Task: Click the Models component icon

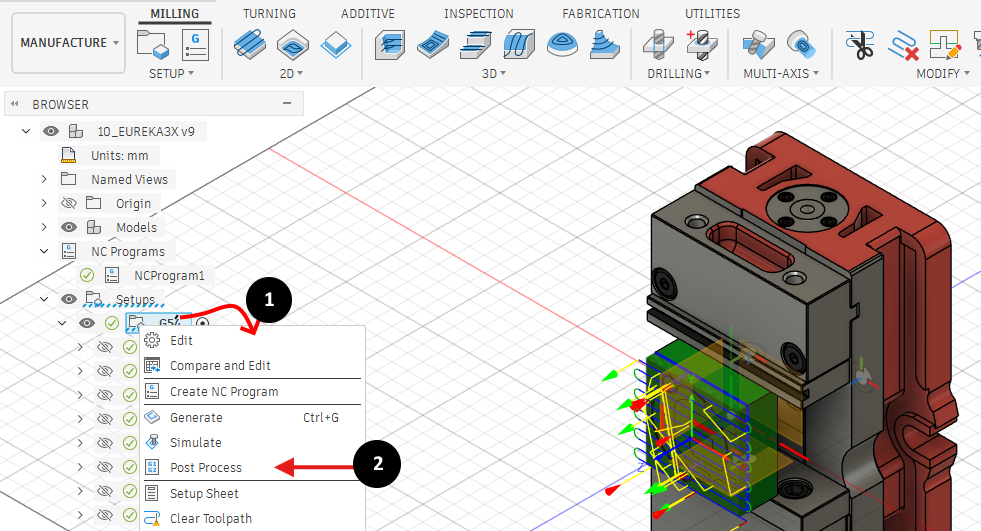Action: pos(94,227)
